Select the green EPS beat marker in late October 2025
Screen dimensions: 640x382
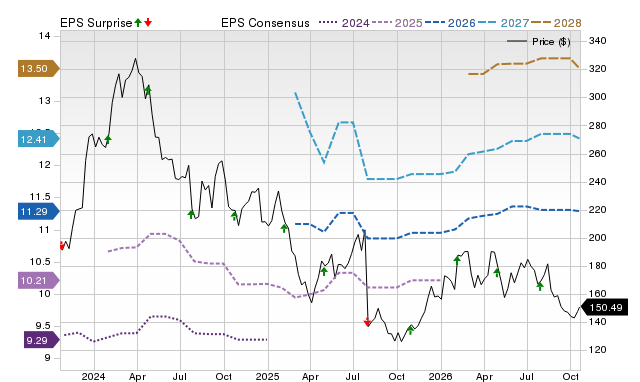[411, 330]
